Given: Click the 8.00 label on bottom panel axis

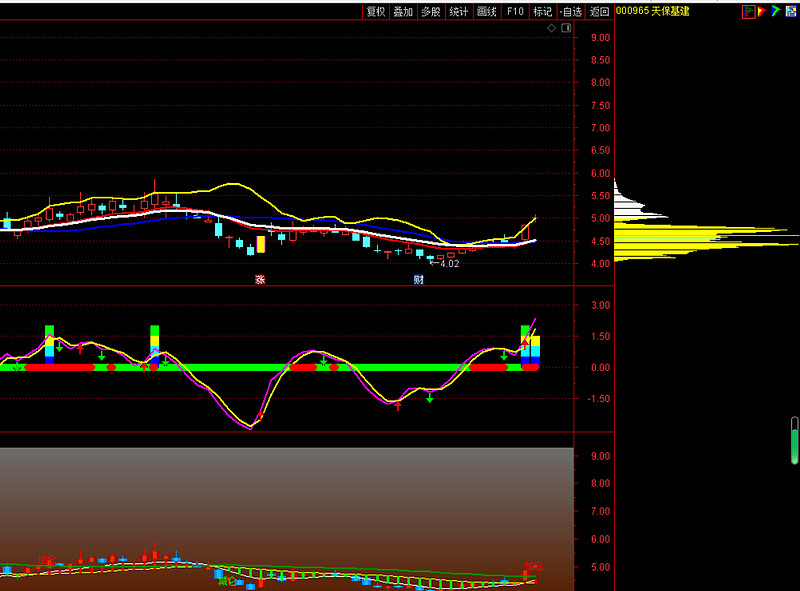Looking at the screenshot, I should point(601,483).
